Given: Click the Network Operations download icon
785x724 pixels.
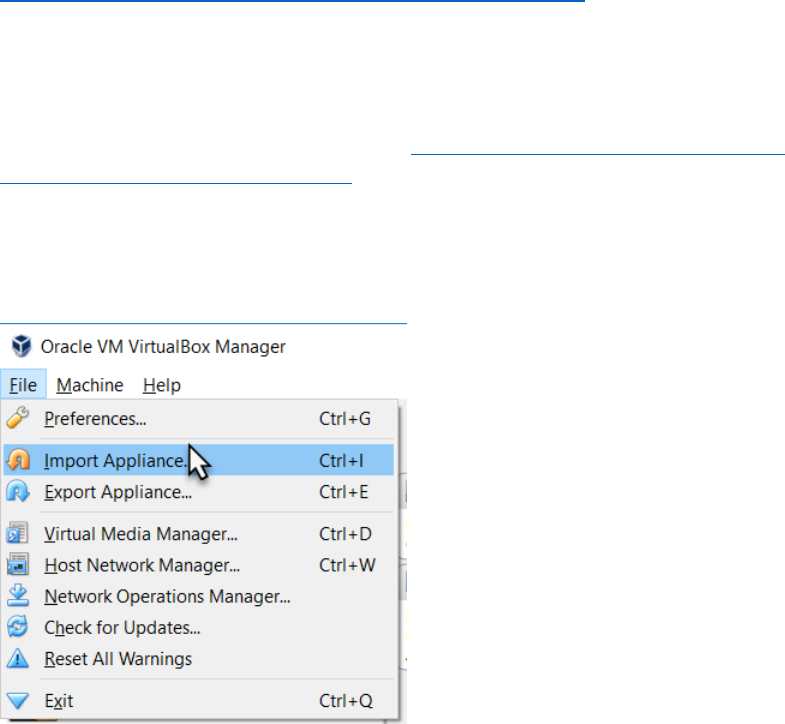Looking at the screenshot, I should click(x=18, y=595).
